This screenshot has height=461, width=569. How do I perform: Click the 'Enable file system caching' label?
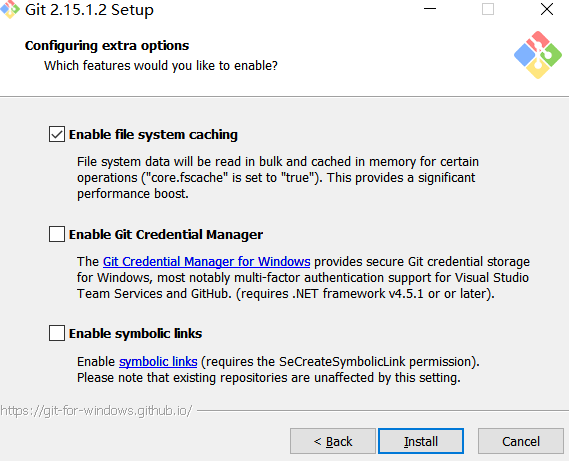pos(153,135)
